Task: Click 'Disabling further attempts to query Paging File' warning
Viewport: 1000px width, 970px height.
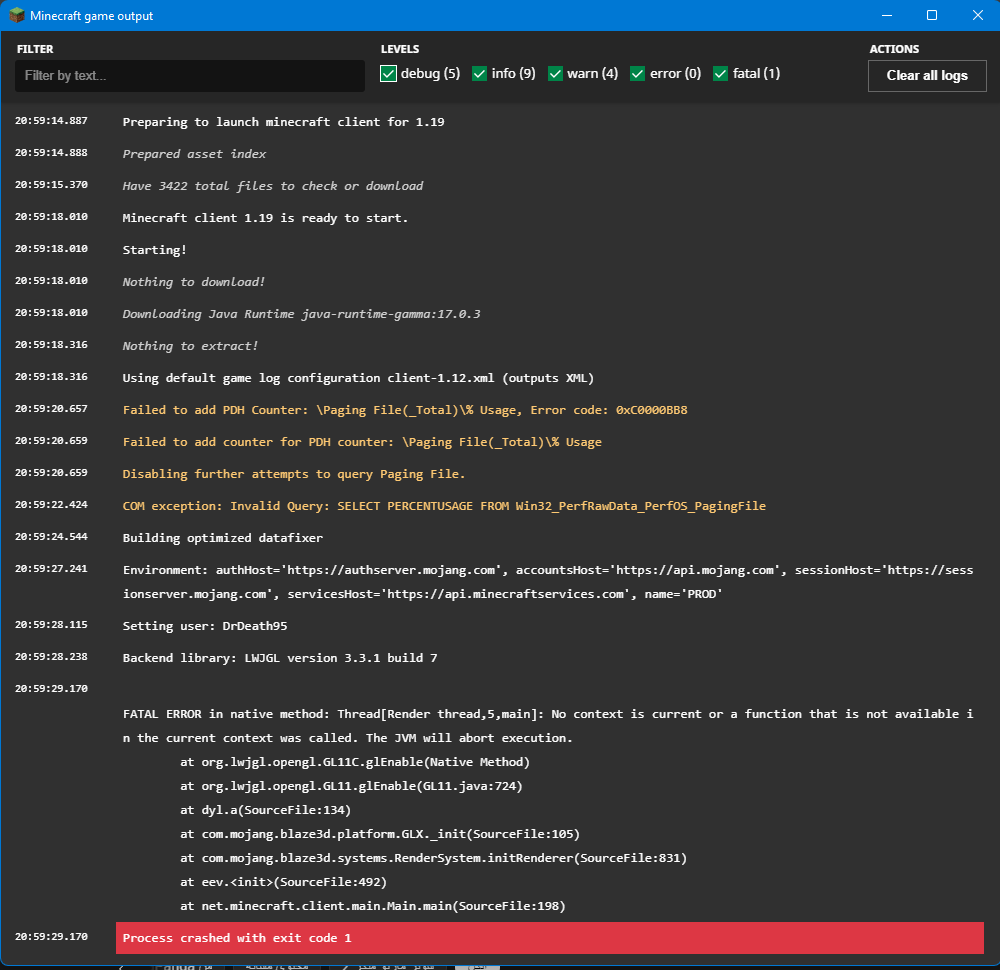Action: [293, 474]
